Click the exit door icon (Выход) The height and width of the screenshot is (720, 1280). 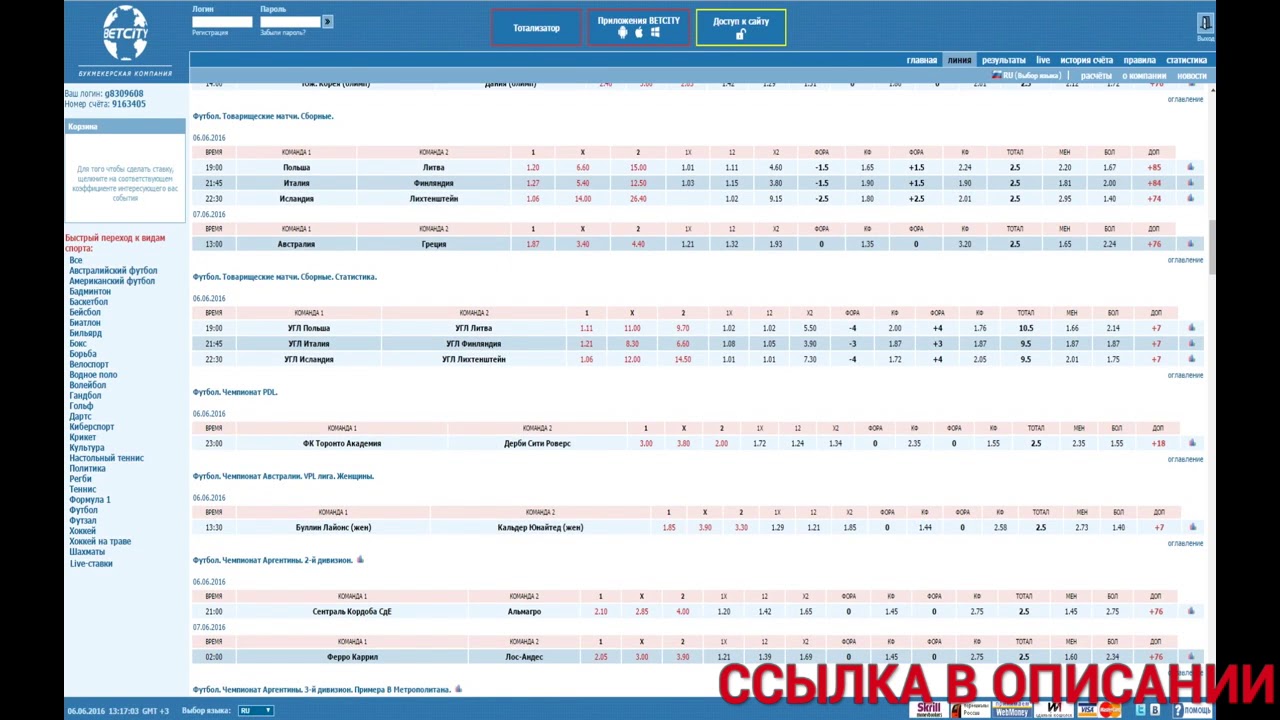1205,22
